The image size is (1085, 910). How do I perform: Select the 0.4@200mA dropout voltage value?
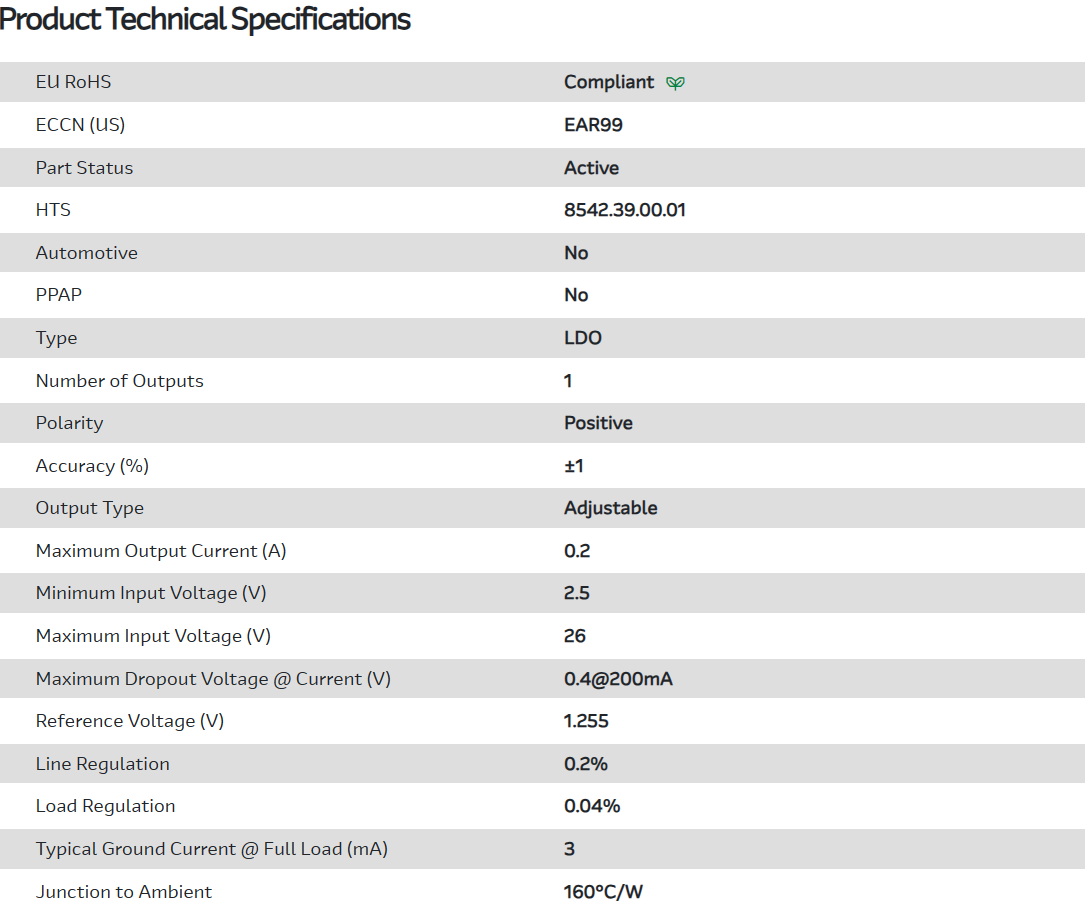(x=618, y=679)
